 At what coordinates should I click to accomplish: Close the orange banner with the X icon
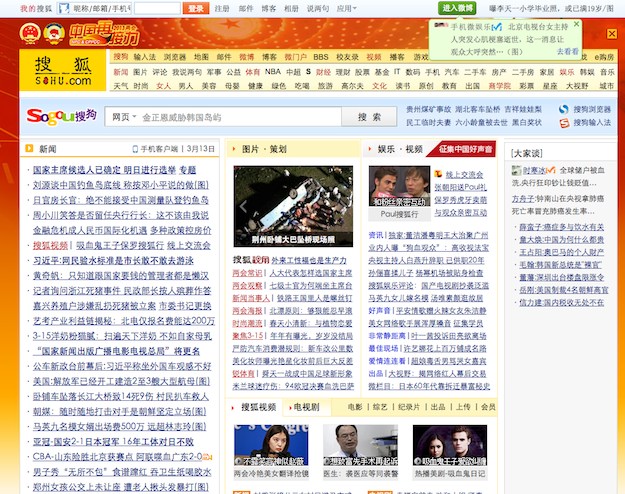(612, 34)
